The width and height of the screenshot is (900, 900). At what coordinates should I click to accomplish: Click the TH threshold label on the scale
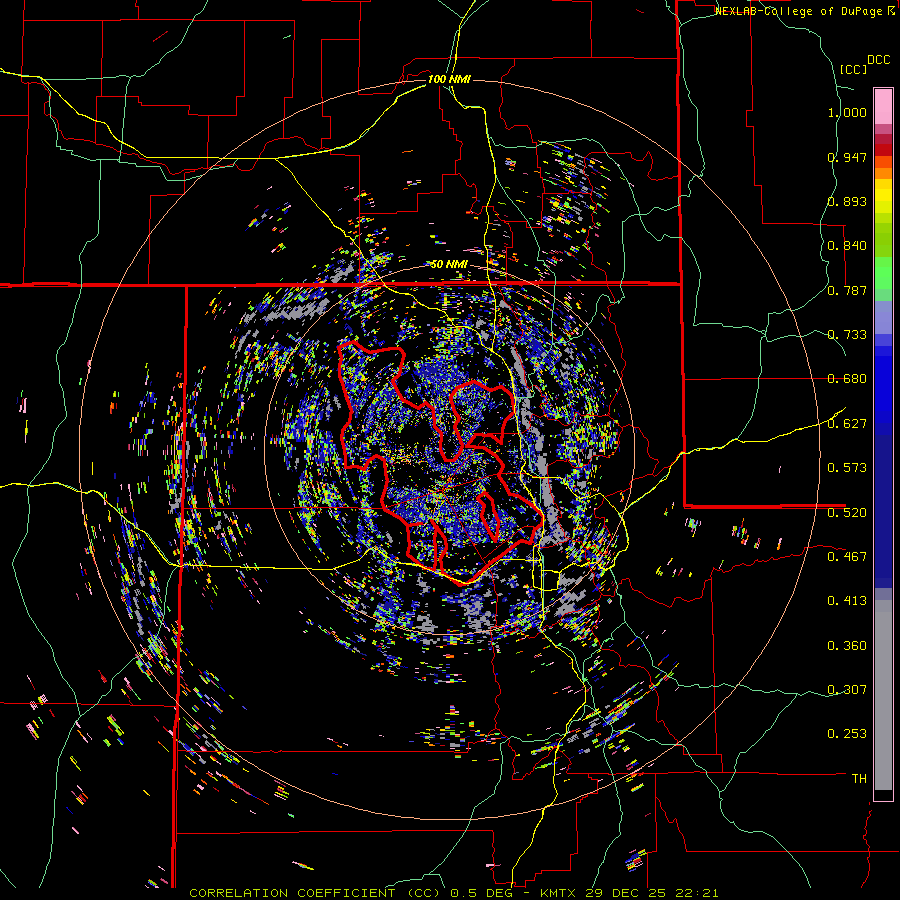[x=859, y=779]
